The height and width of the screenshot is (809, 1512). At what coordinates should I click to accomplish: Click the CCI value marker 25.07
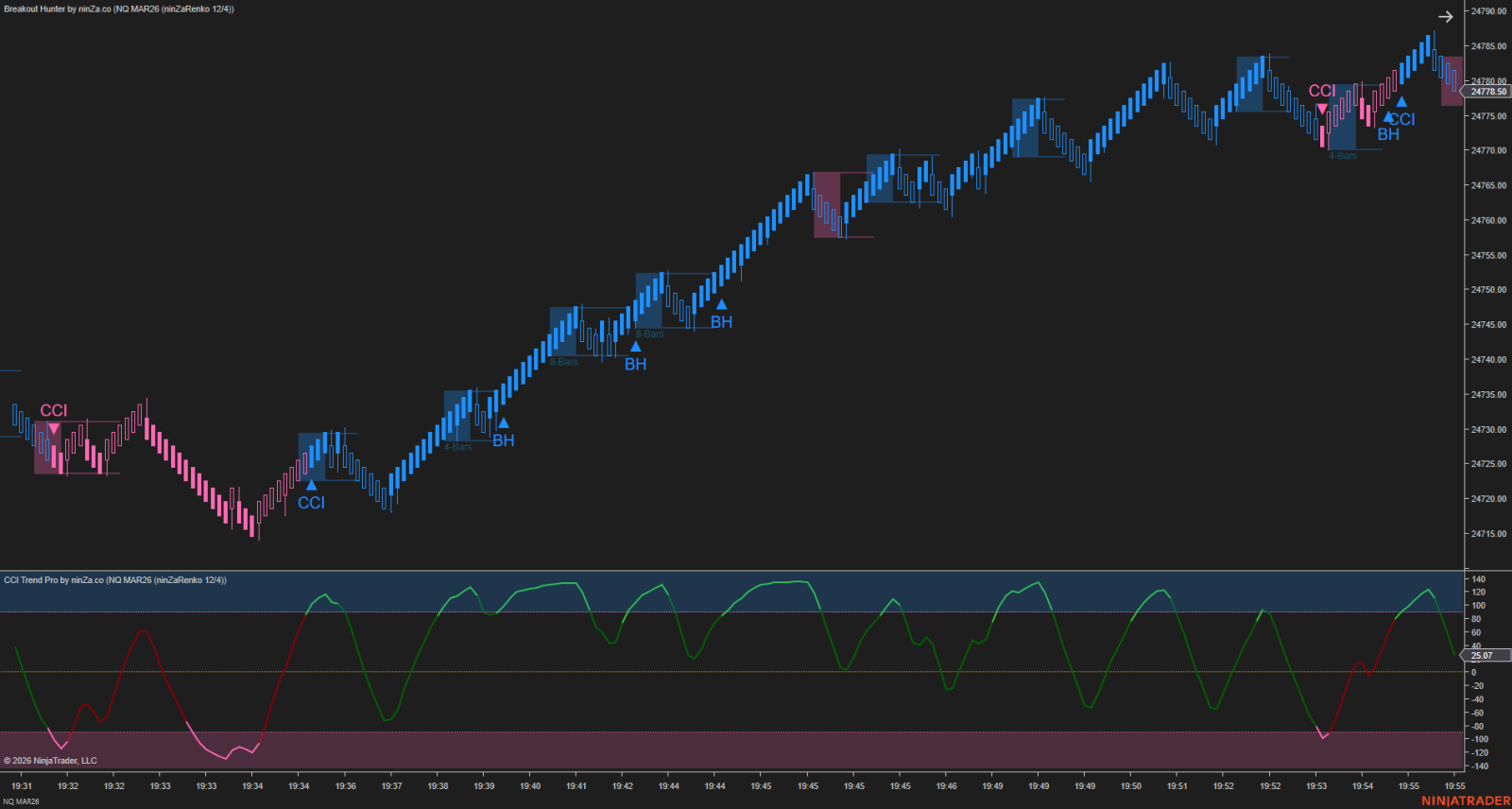pyautogui.click(x=1486, y=655)
